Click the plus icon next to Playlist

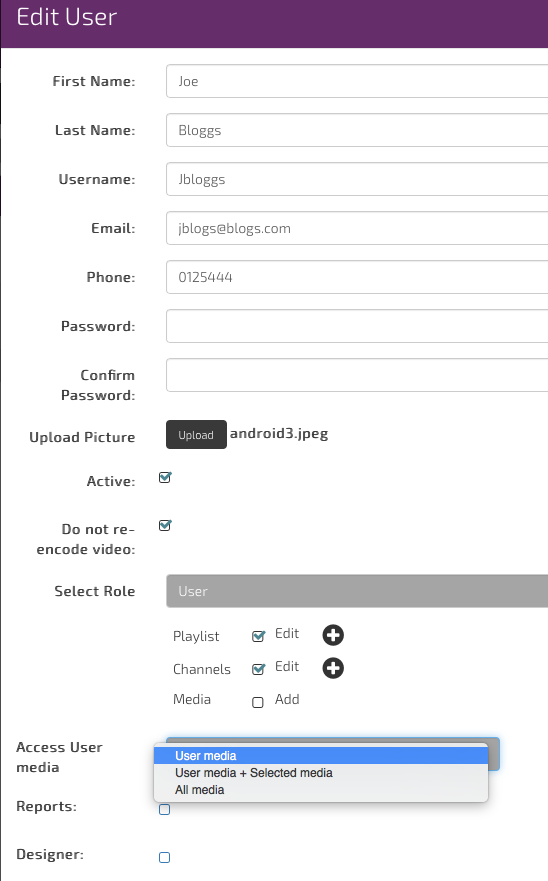(333, 635)
